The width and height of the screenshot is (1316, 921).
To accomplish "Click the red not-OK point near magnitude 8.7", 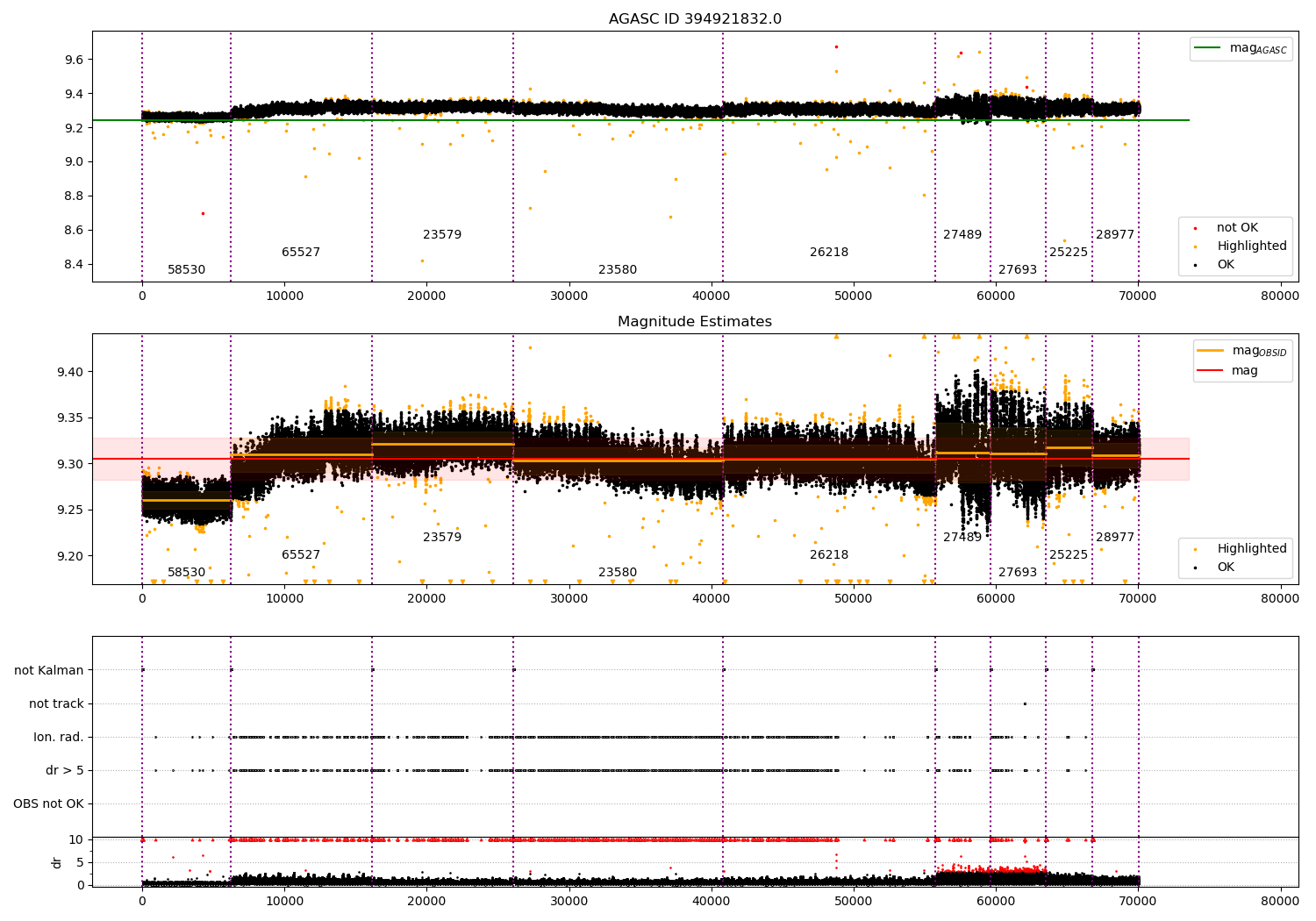I will point(203,213).
